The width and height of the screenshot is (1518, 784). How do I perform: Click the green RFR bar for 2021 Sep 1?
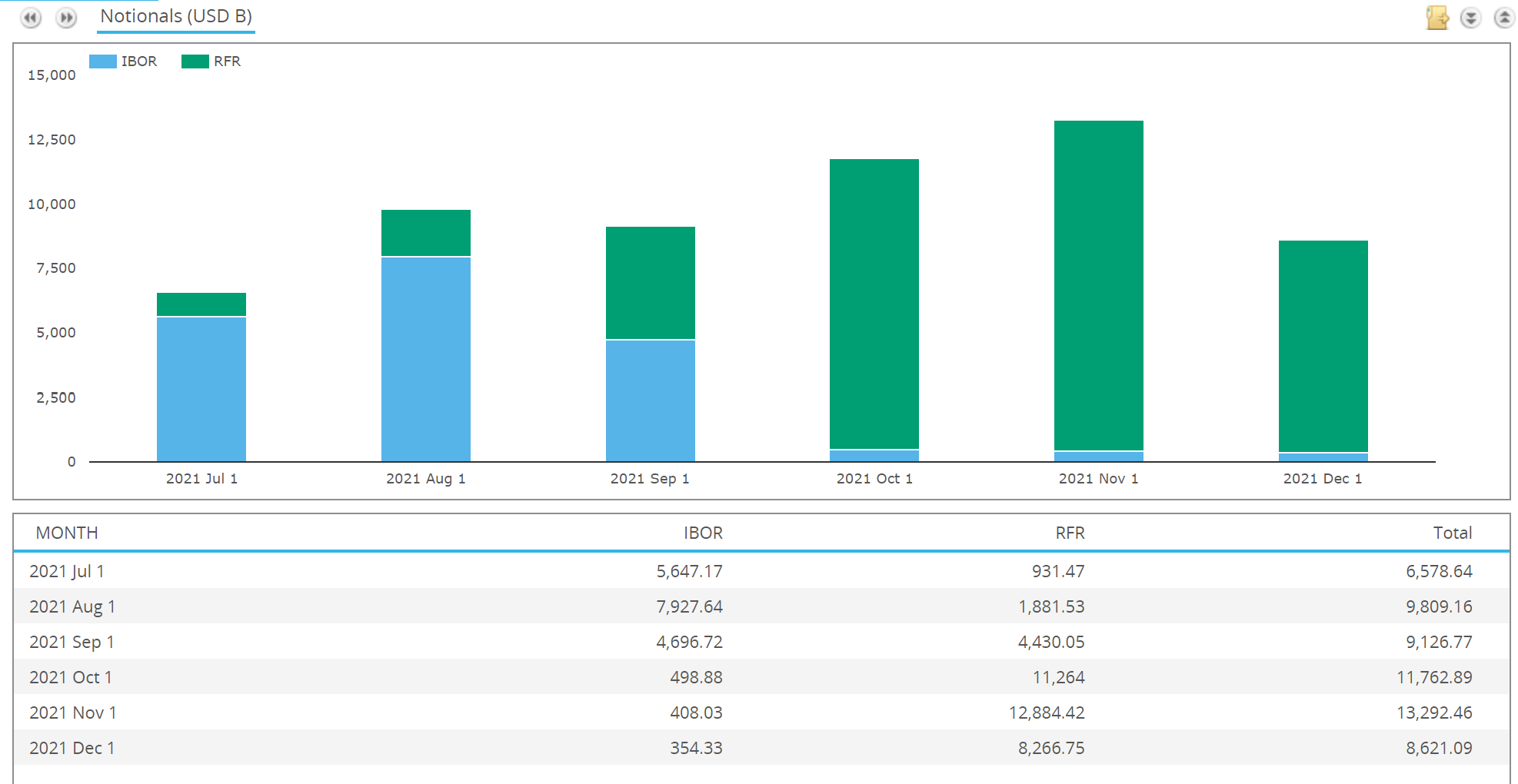click(x=650, y=283)
